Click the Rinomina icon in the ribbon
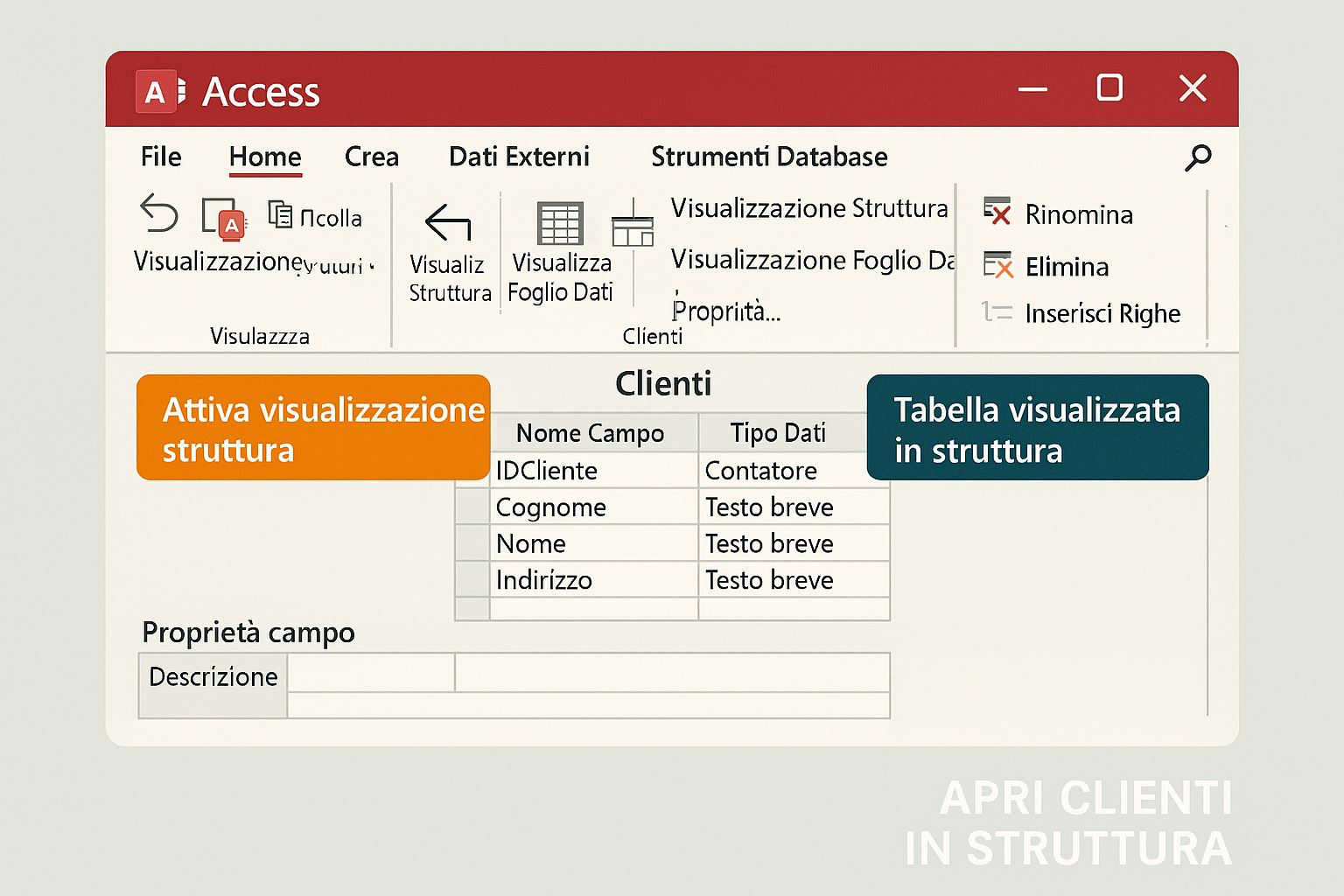Image resolution: width=1344 pixels, height=896 pixels. point(997,213)
